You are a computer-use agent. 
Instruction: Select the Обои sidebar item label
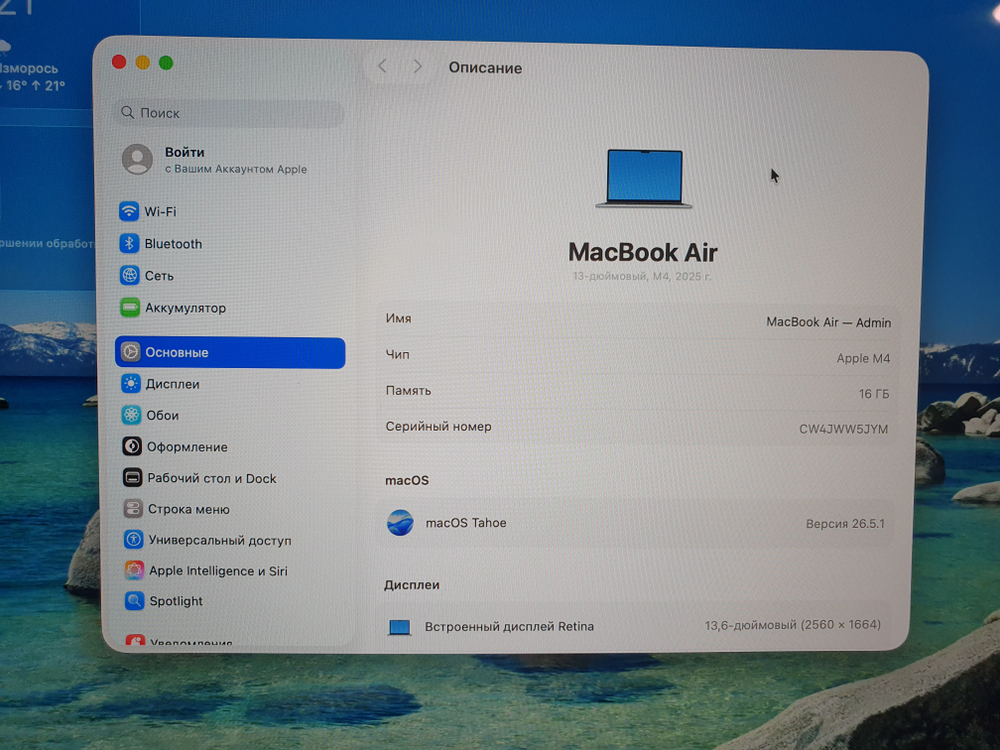tap(163, 415)
